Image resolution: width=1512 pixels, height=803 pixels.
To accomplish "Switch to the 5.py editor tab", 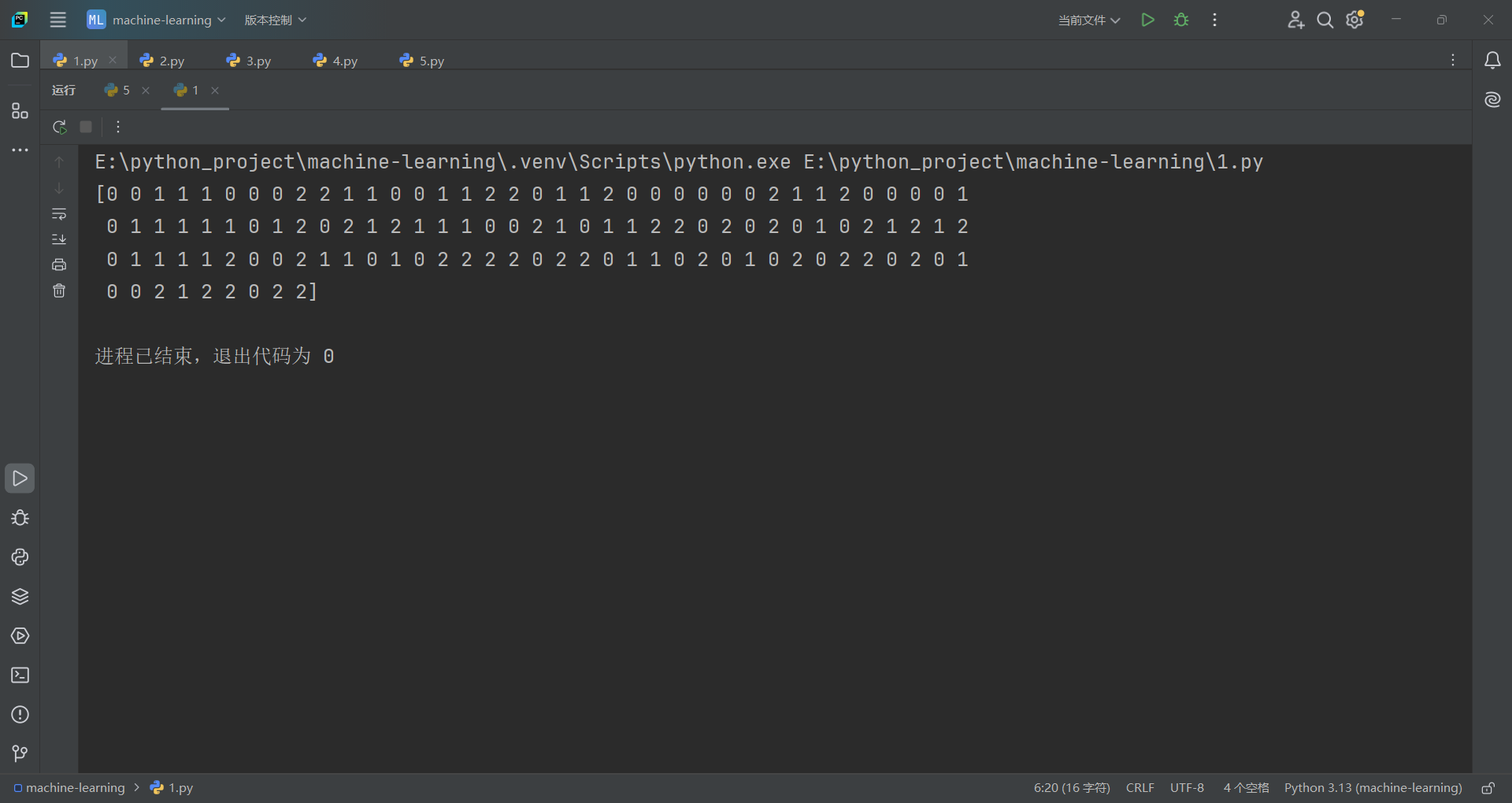I will tap(422, 61).
